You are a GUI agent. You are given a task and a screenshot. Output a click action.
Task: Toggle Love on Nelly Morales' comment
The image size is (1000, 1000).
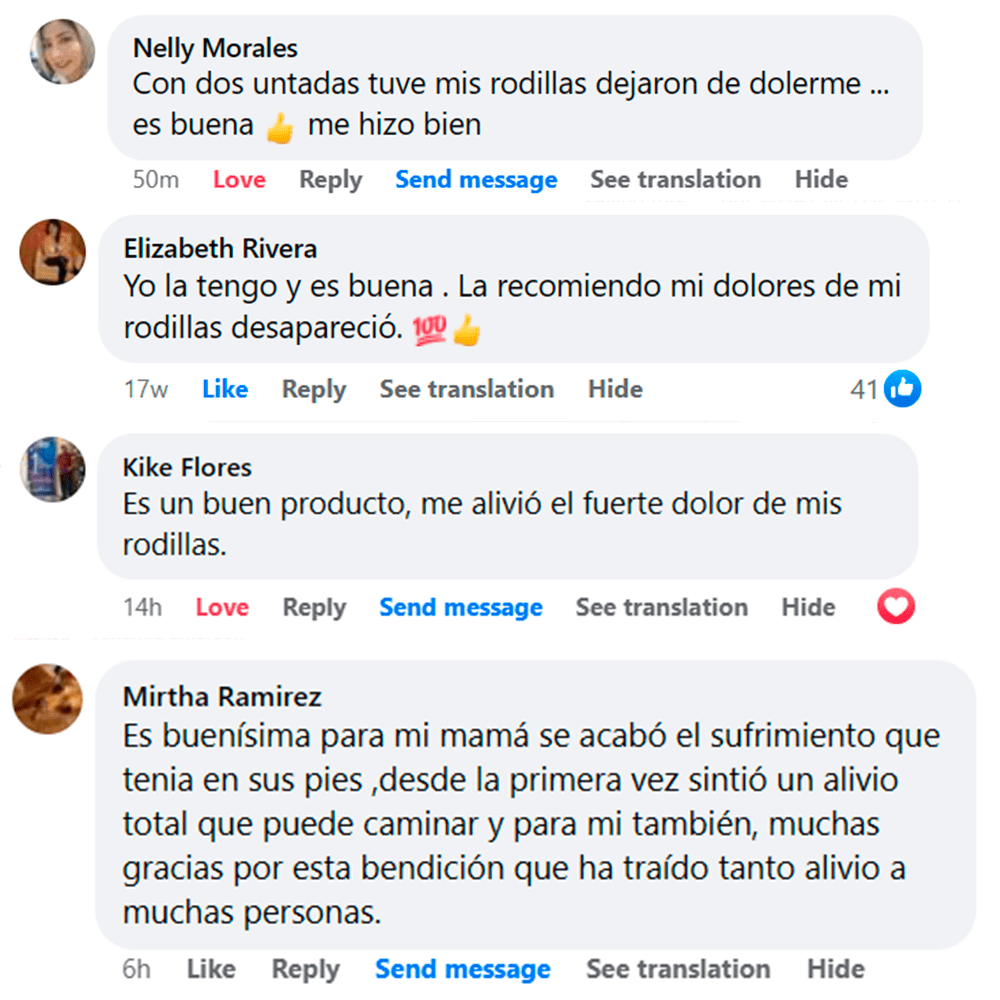click(x=239, y=180)
